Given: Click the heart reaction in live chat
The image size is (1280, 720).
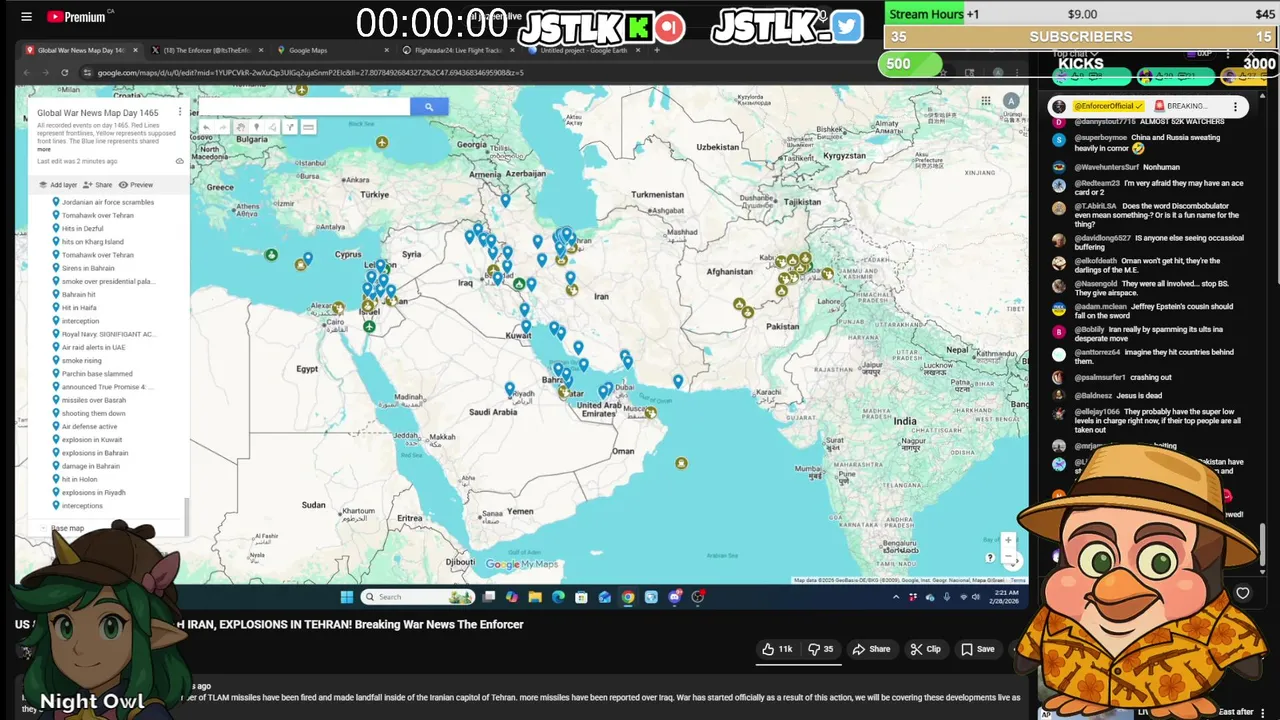Looking at the screenshot, I should click(x=1243, y=593).
